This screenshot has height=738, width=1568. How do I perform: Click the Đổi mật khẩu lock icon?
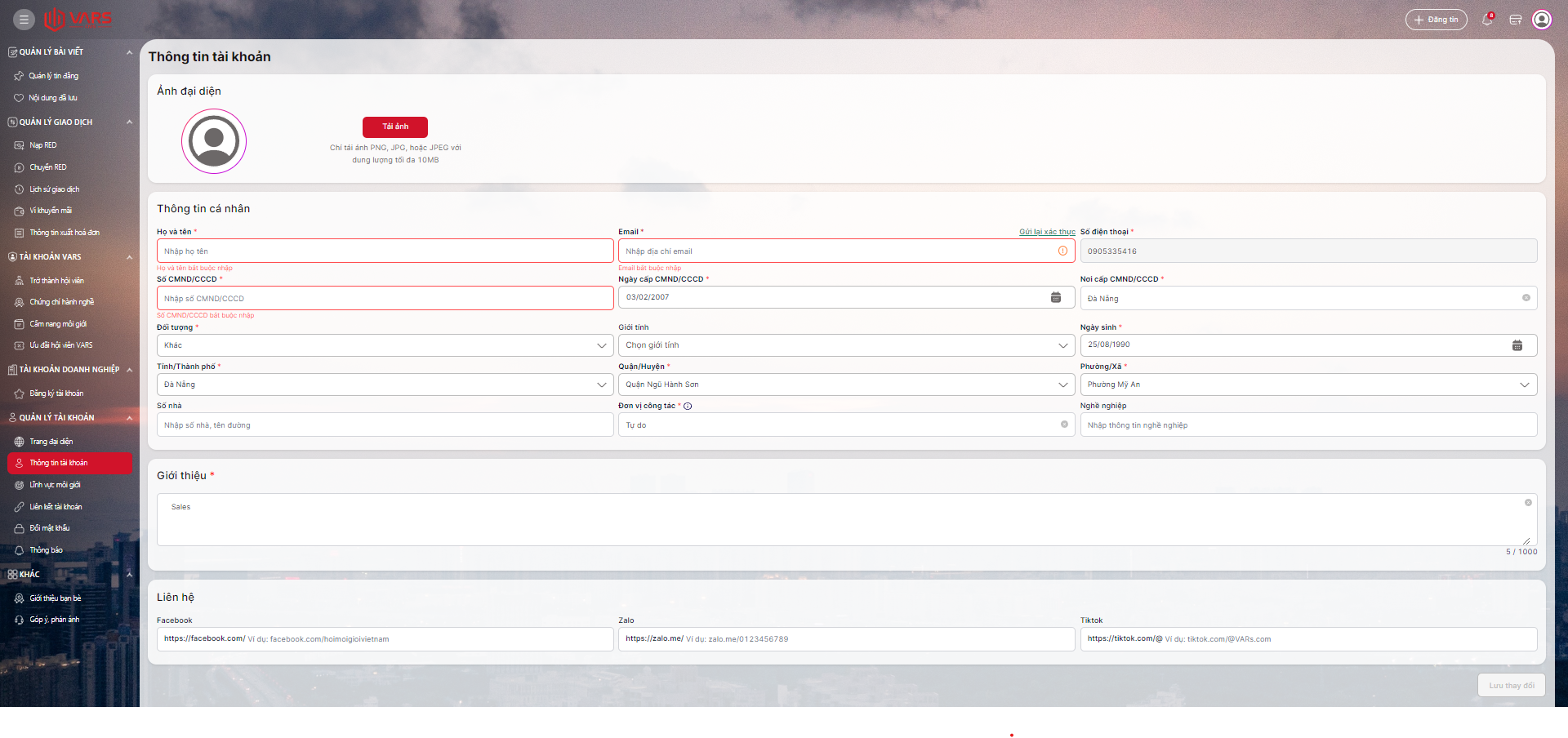pyautogui.click(x=20, y=528)
